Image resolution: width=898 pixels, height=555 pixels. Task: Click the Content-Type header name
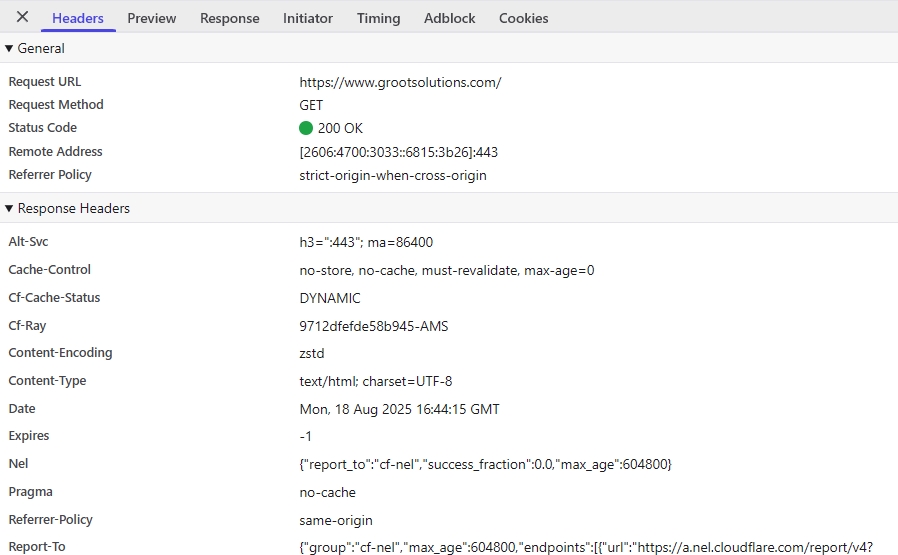[47, 381]
